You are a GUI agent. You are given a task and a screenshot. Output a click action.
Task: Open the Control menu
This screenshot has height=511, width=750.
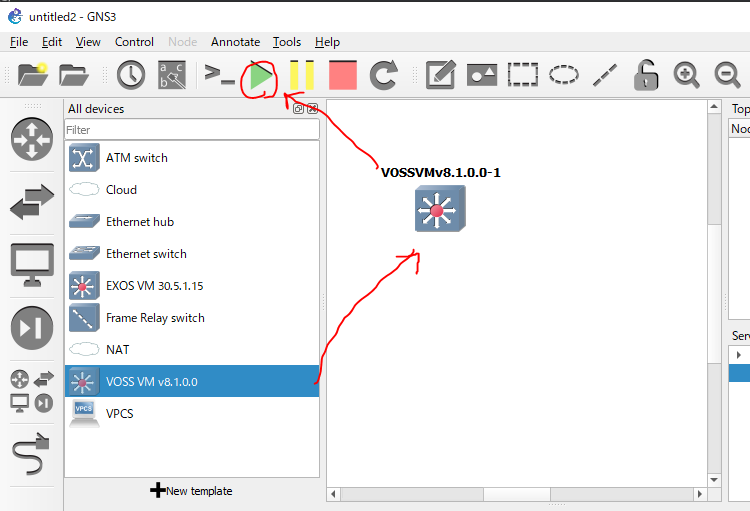(134, 42)
